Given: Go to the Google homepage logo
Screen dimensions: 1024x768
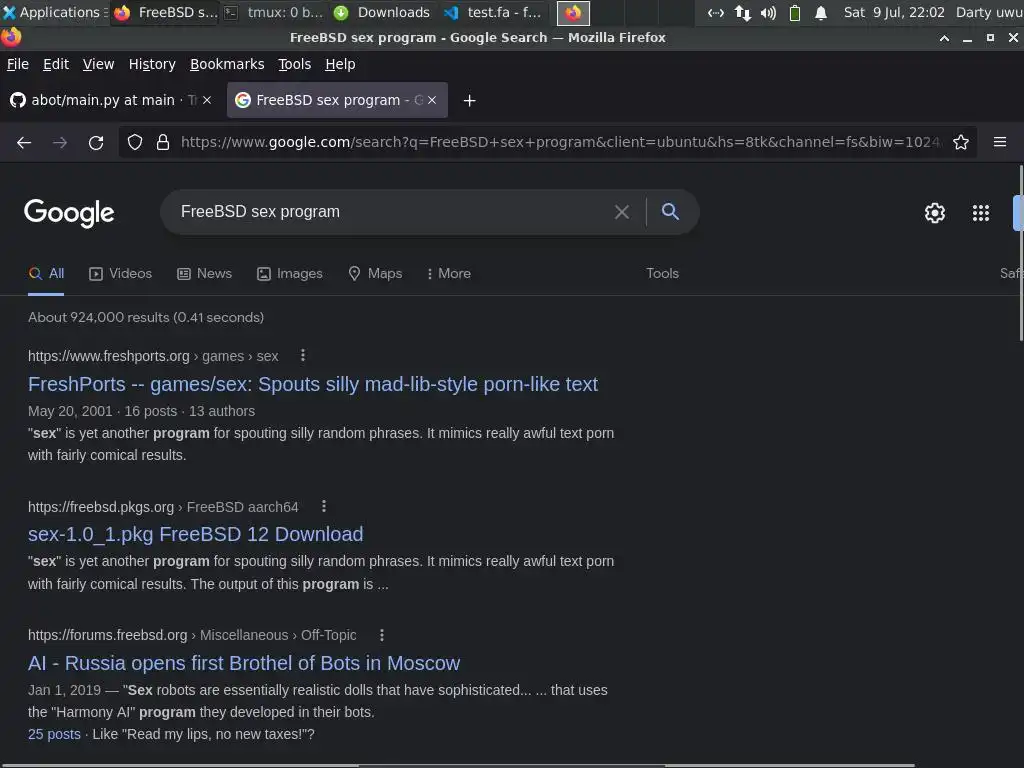Looking at the screenshot, I should (69, 213).
